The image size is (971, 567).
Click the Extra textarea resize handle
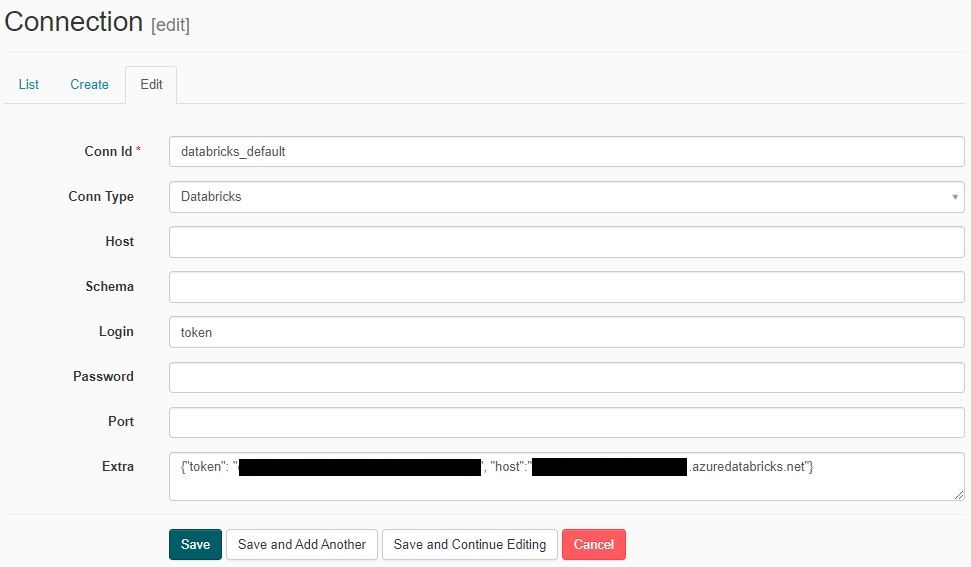[959, 495]
